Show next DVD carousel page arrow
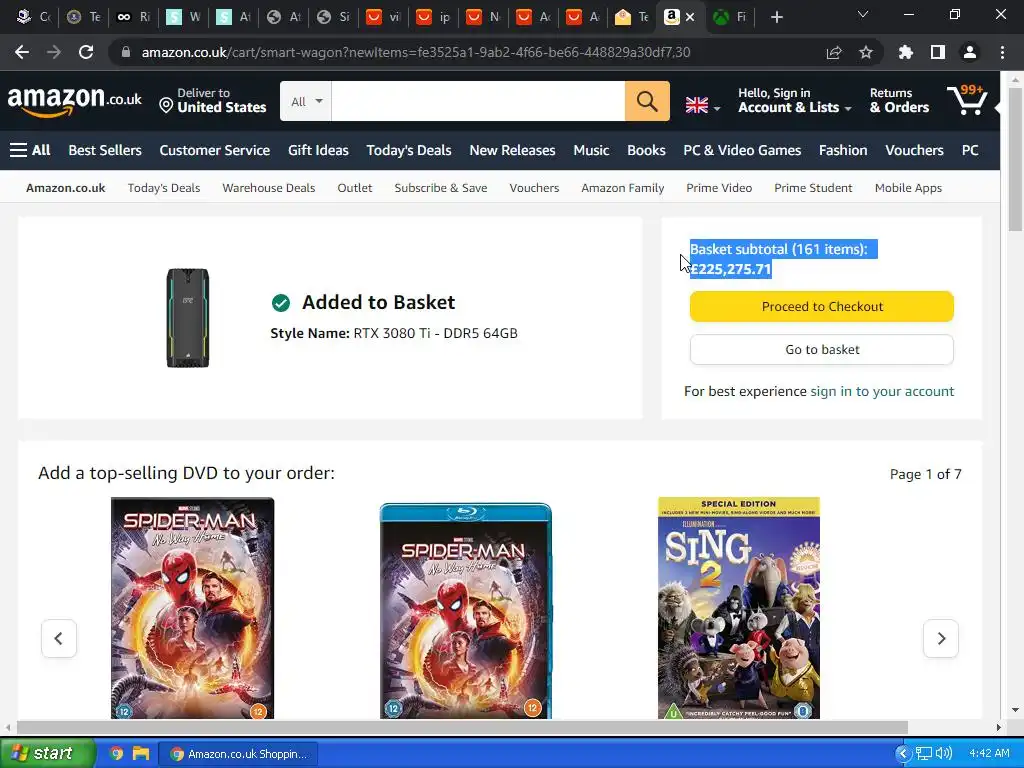Screen dimensions: 1024x768 941,638
